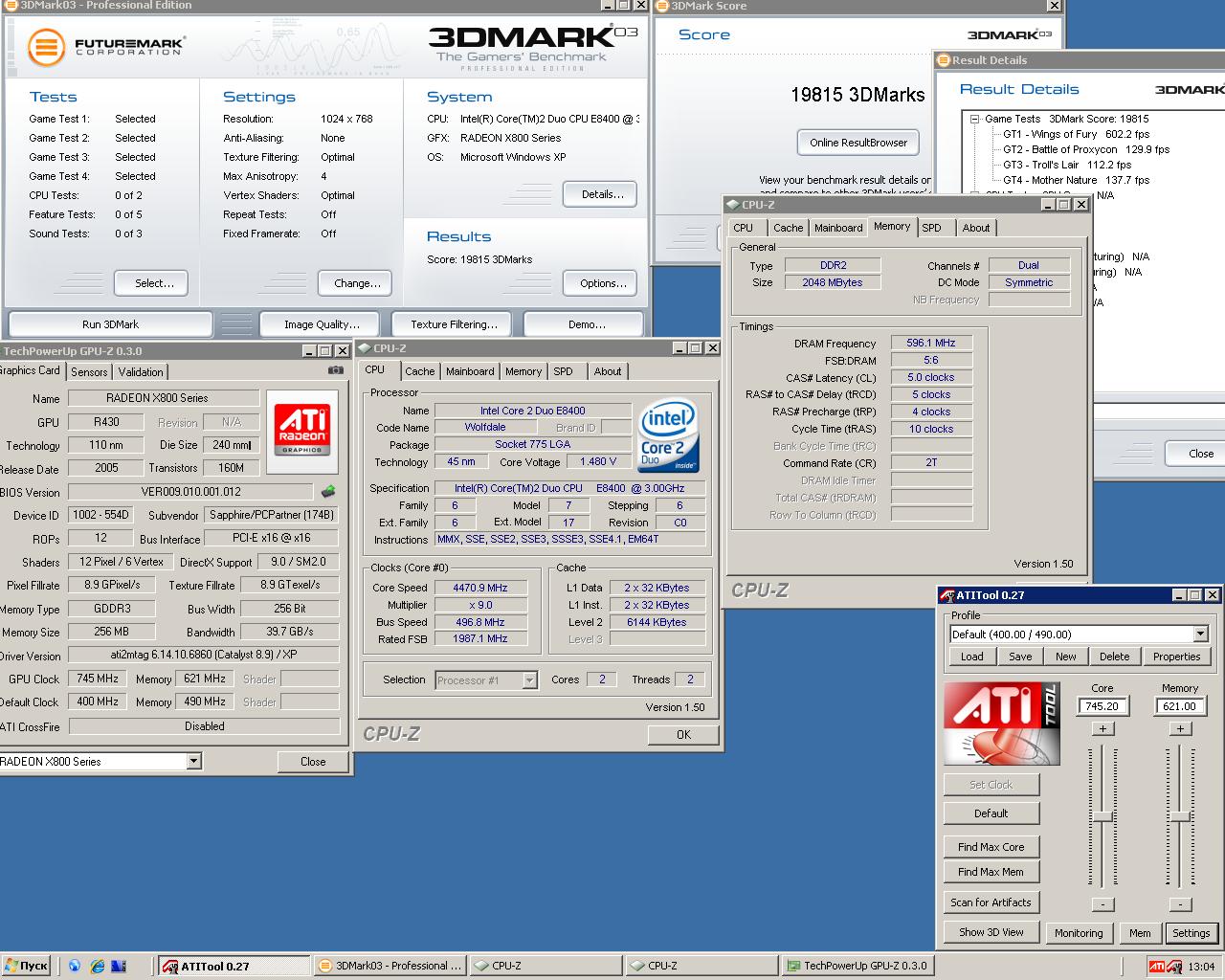Click the Texture Filtering... button
The height and width of the screenshot is (980, 1225).
(x=454, y=324)
